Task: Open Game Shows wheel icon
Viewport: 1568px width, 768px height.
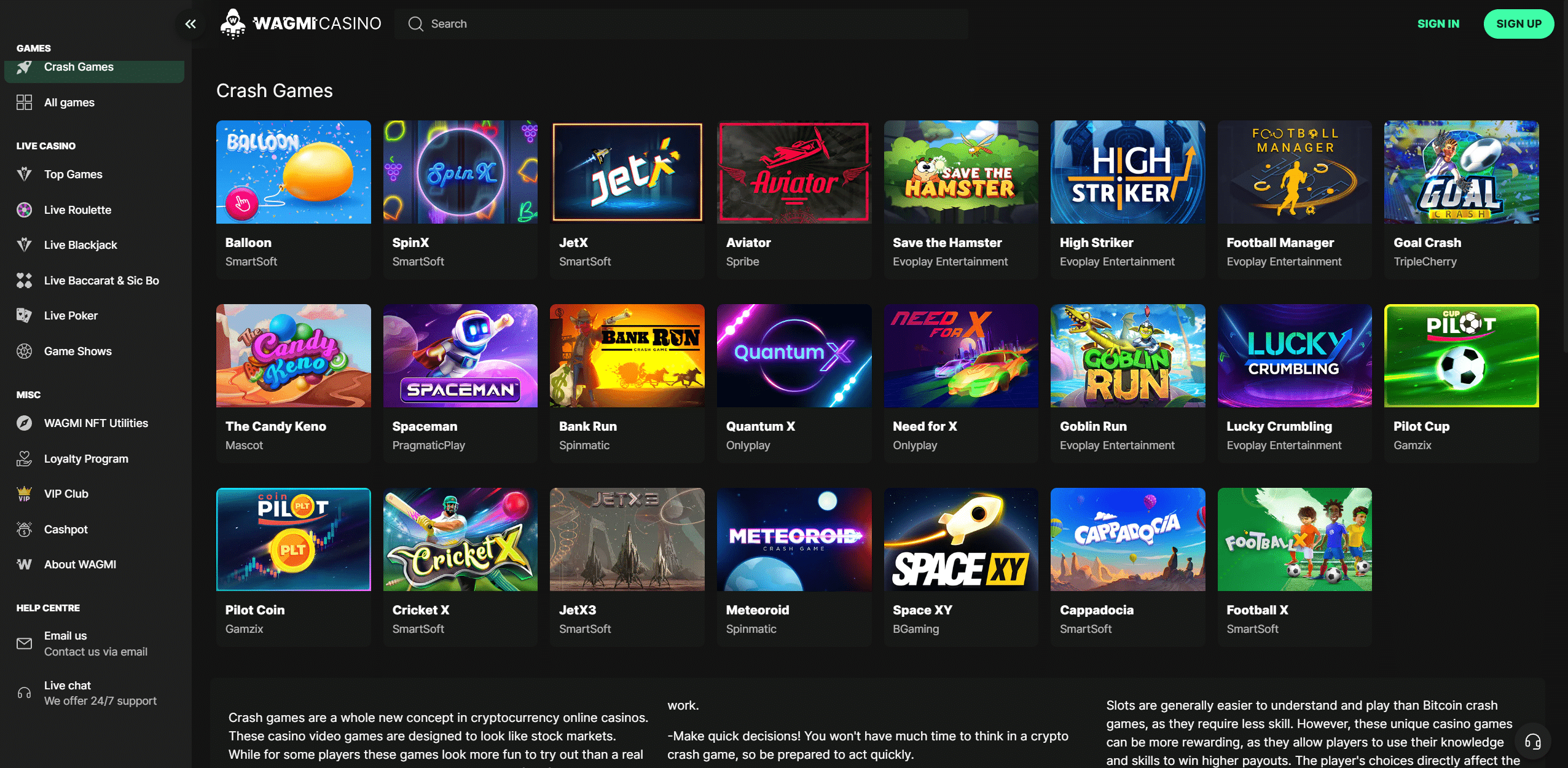Action: tap(24, 351)
